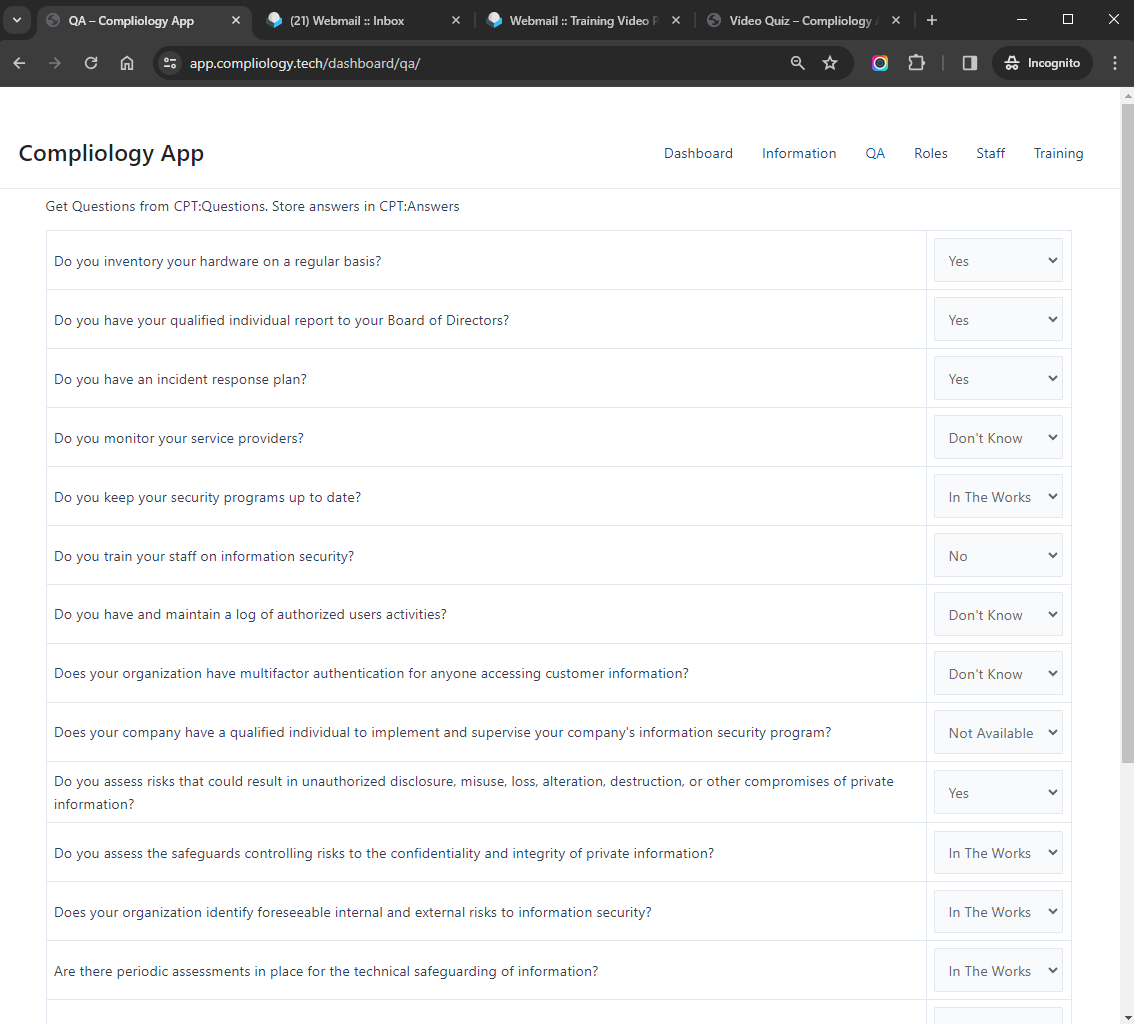Open the Information nav link
Viewport: 1134px width, 1024px height.
click(798, 153)
